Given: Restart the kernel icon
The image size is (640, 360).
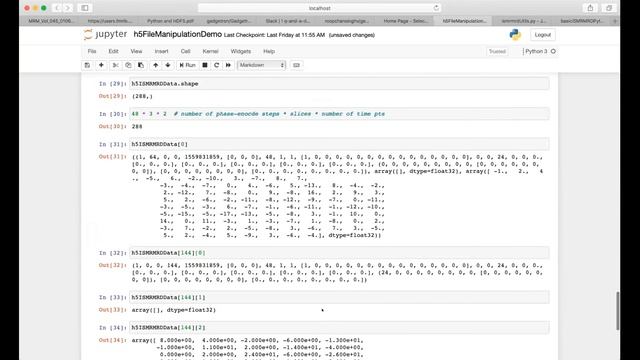Looking at the screenshot, I should click(216, 65).
